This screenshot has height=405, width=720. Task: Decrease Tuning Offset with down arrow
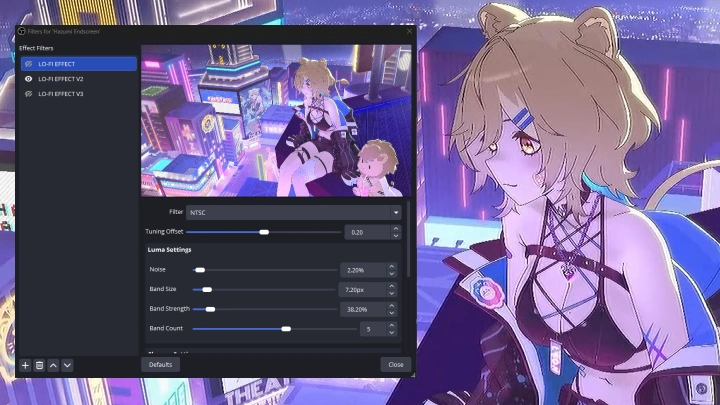396,236
